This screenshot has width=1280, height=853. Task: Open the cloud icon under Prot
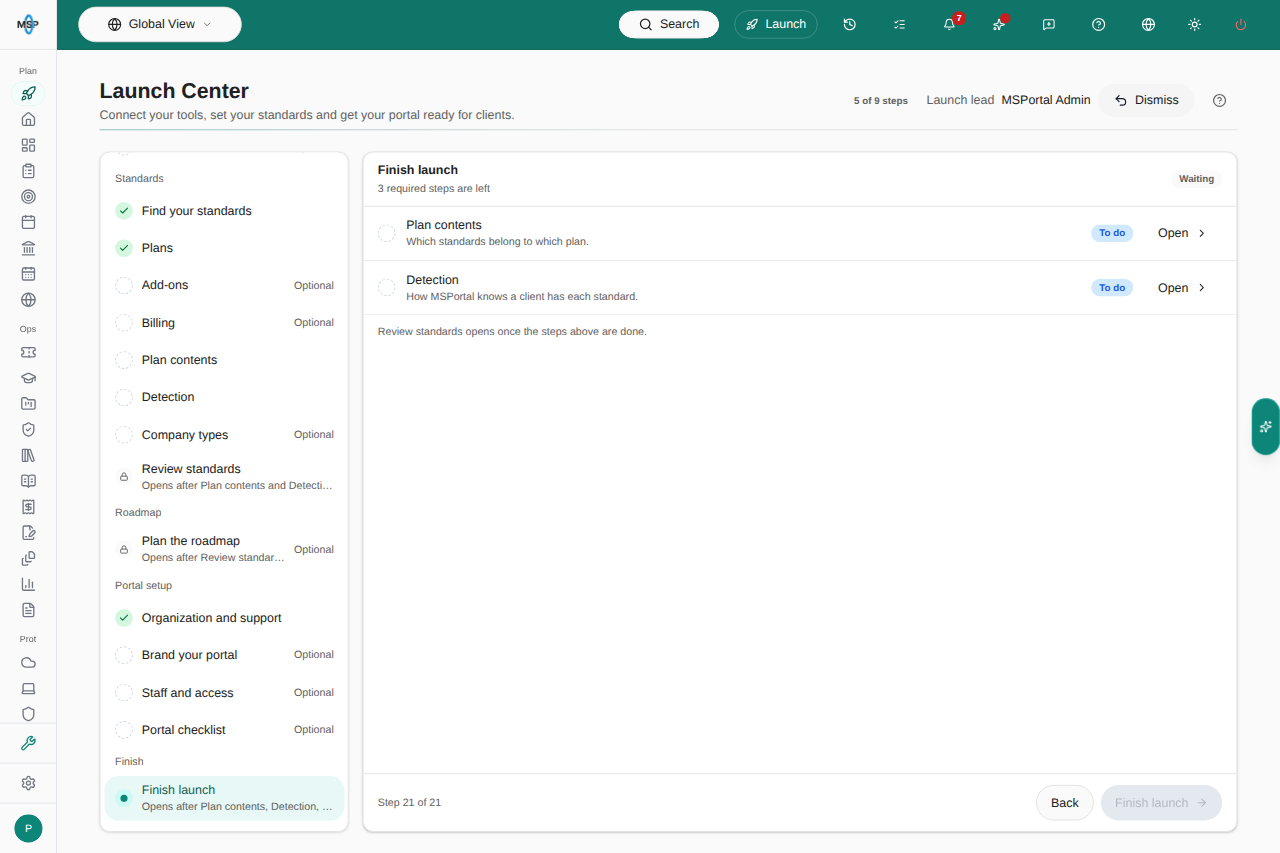tap(28, 662)
